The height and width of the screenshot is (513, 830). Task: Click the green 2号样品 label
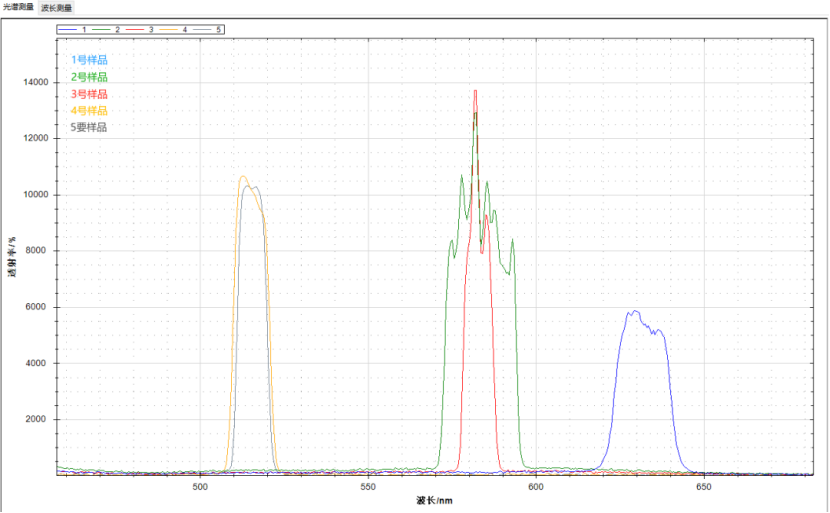pyautogui.click(x=89, y=77)
